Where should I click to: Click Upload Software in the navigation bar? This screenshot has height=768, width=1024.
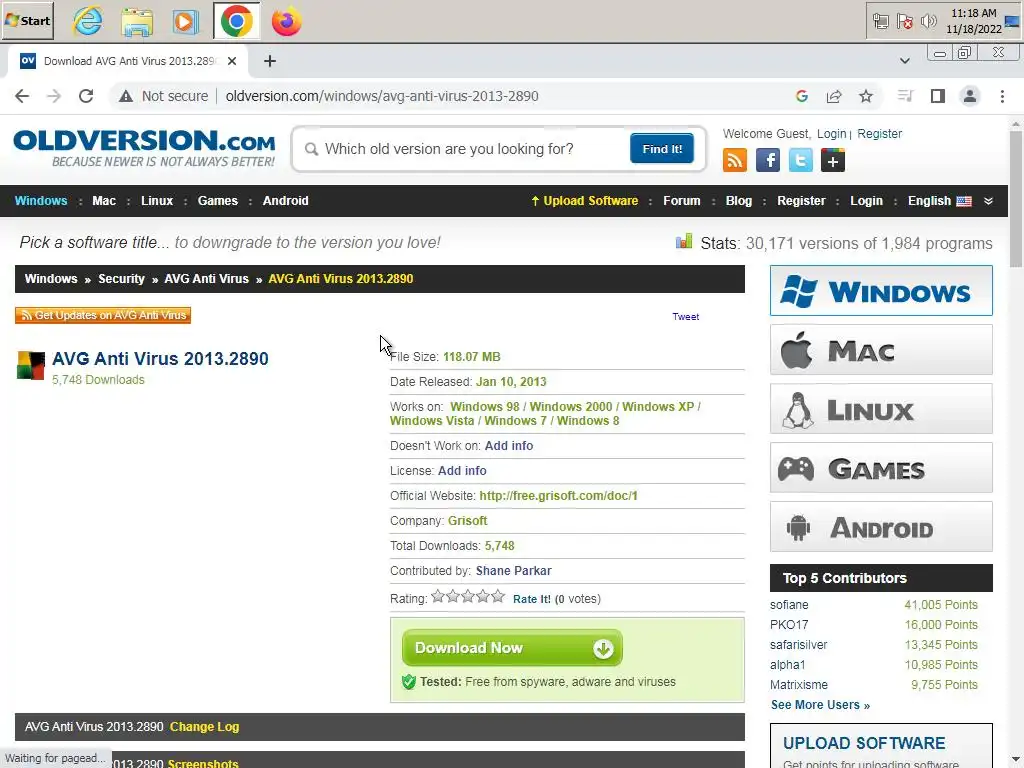click(584, 201)
